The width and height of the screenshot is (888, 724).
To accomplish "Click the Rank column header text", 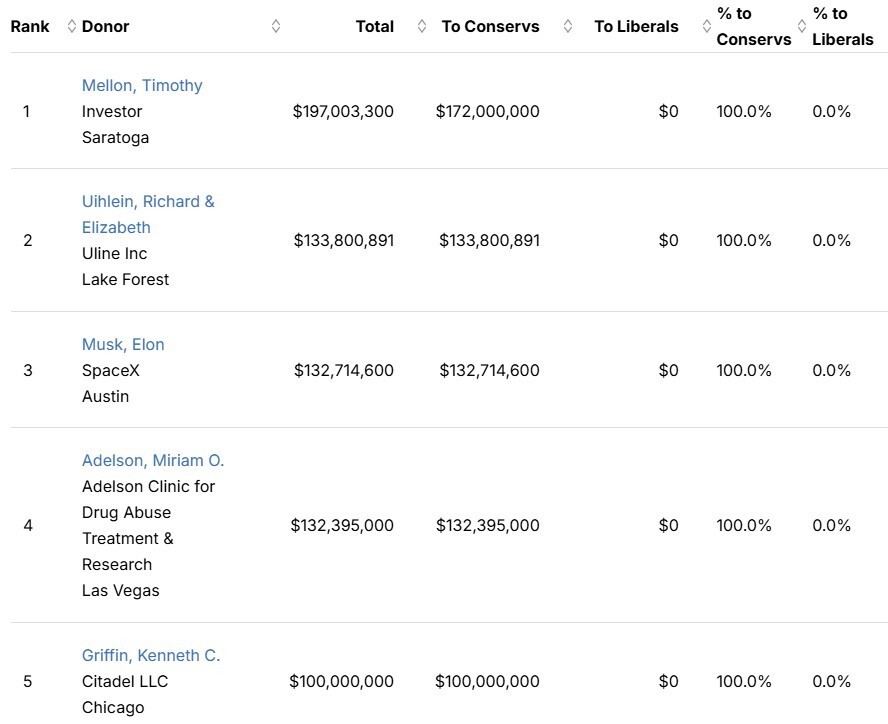I will [x=30, y=27].
